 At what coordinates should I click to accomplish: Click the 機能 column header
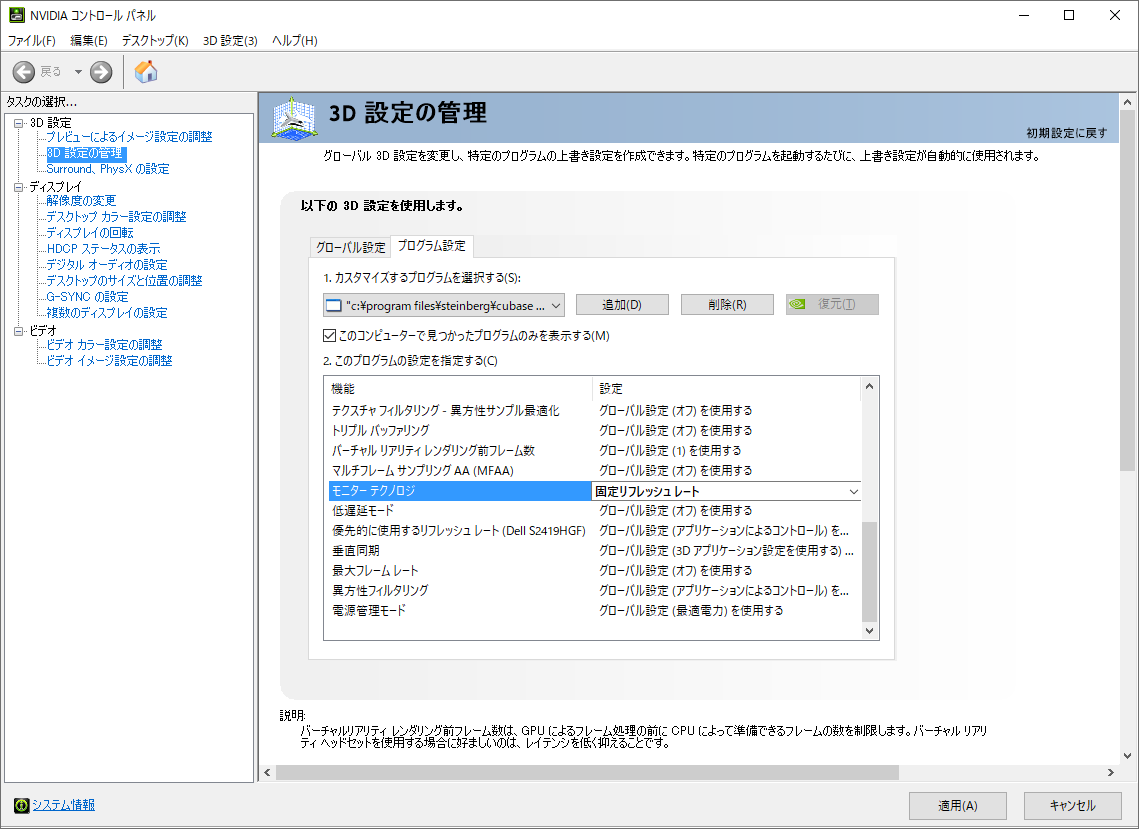point(458,389)
